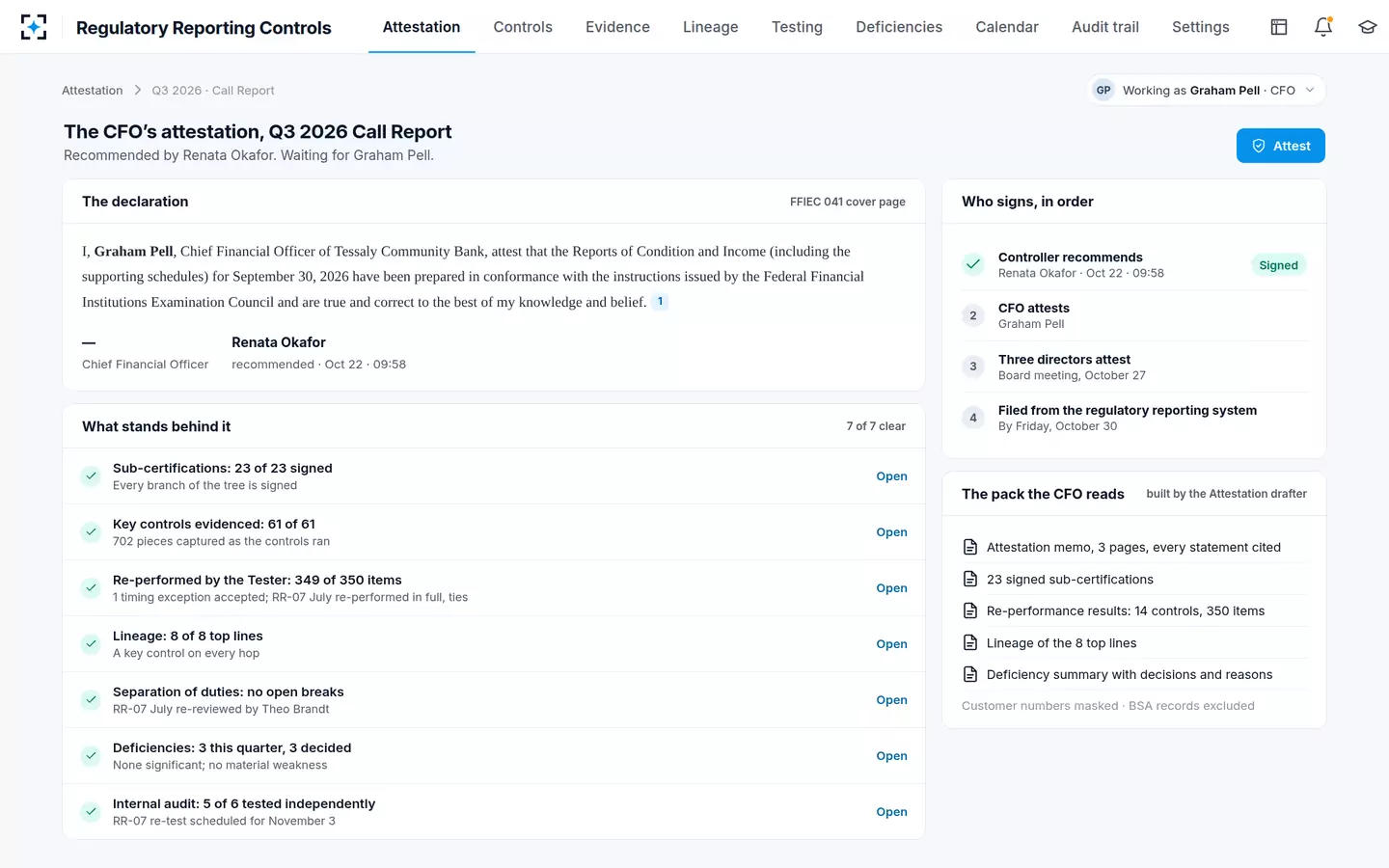This screenshot has width=1389, height=868.
Task: Click the green check beside Sub-certifications
Action: click(91, 476)
